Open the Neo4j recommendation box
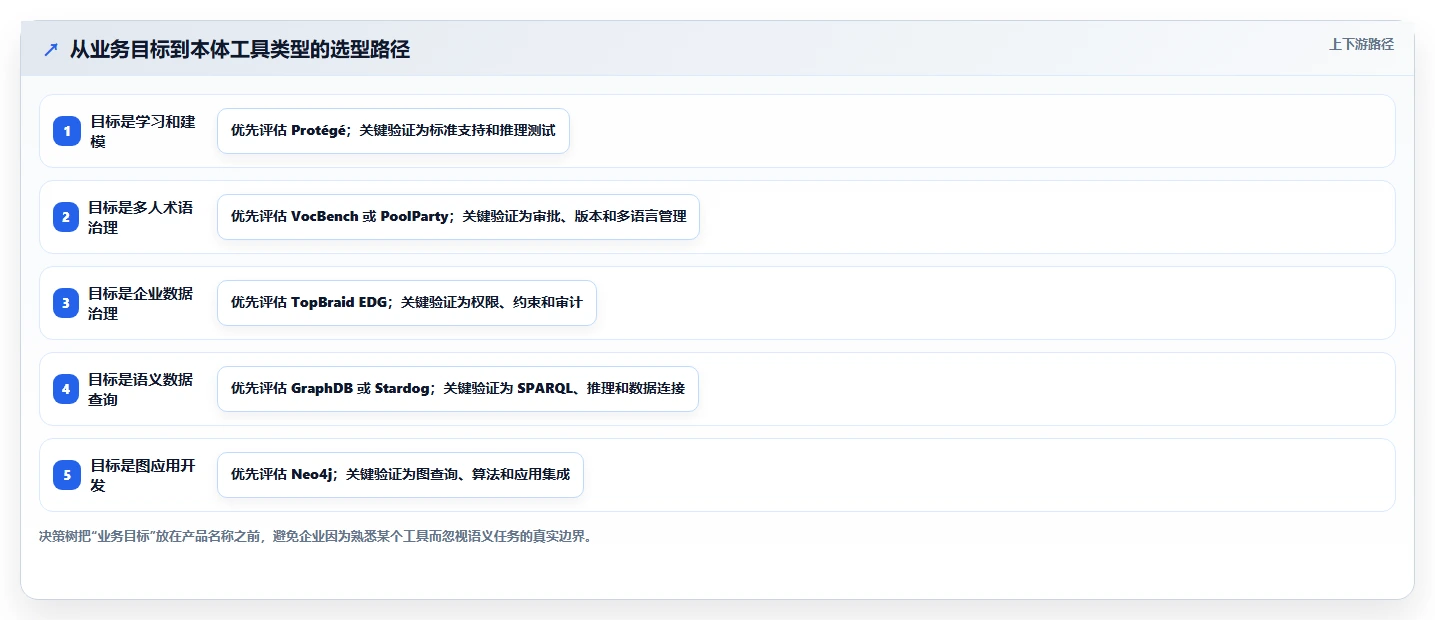 pos(400,475)
